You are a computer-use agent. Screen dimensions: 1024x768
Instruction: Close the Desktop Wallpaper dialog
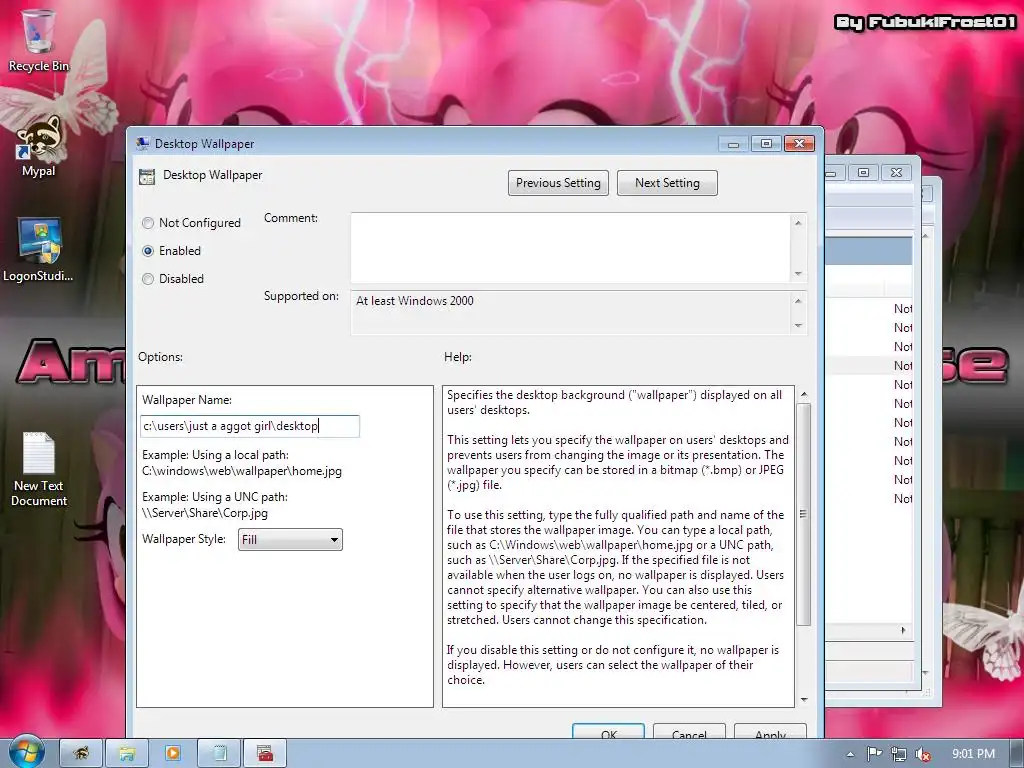[799, 144]
